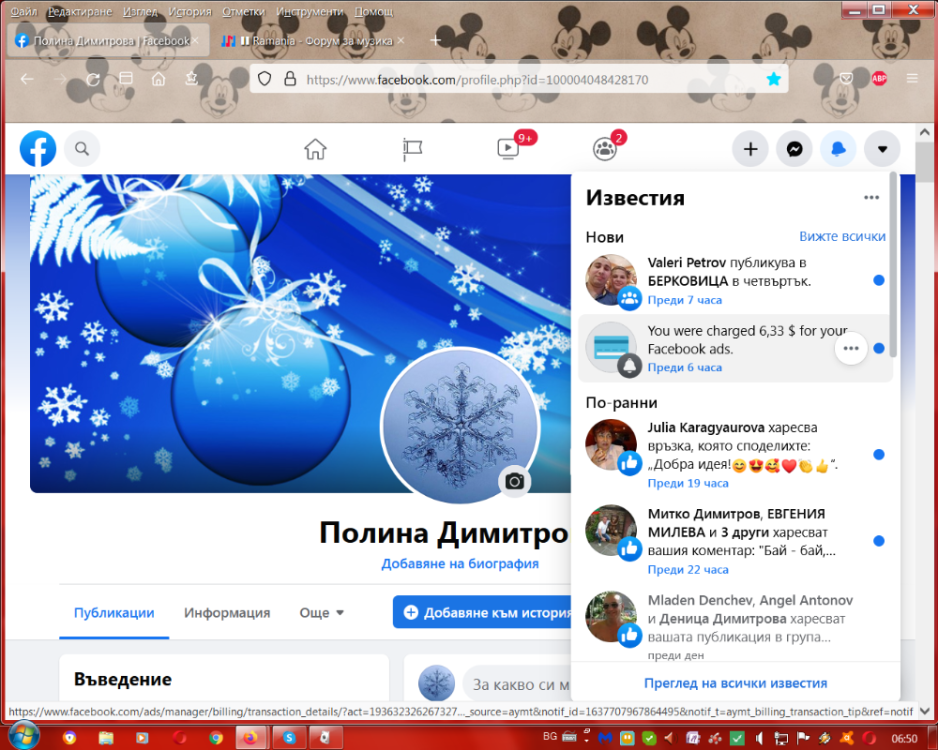
Task: Open the Facebook ads charge notification
Action: [735, 348]
